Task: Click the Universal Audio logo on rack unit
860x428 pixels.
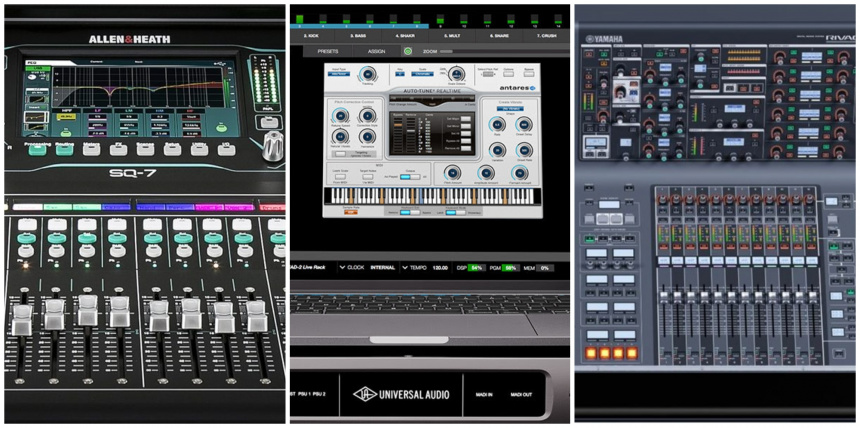Action: tap(401, 394)
